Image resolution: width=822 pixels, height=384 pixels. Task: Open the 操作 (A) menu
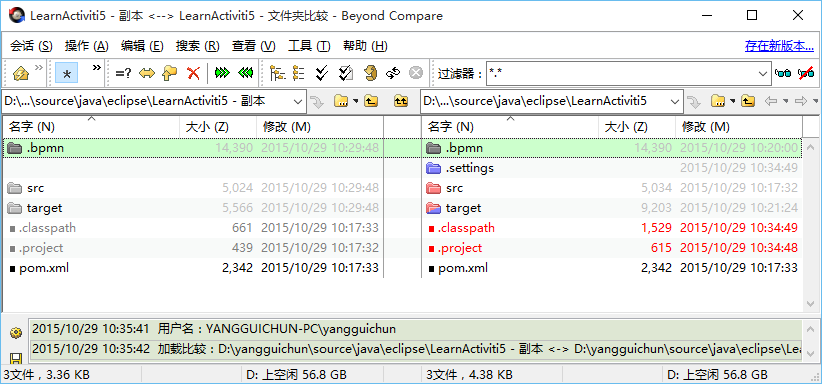coord(86,46)
